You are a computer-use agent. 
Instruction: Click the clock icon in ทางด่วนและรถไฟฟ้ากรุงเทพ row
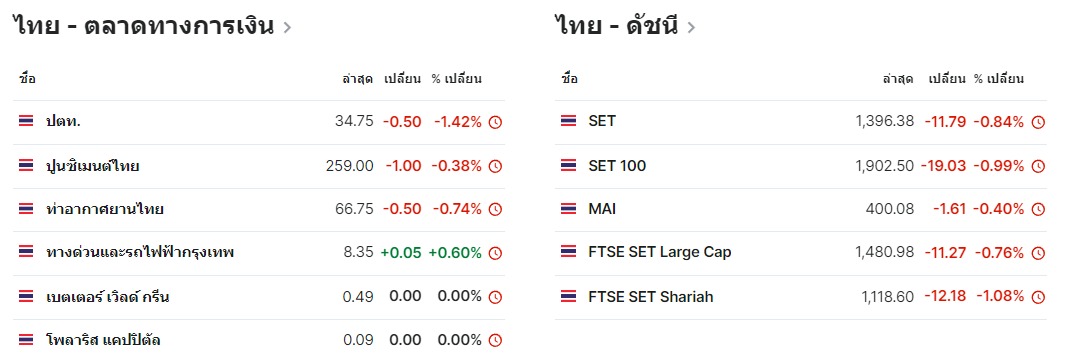(x=496, y=253)
